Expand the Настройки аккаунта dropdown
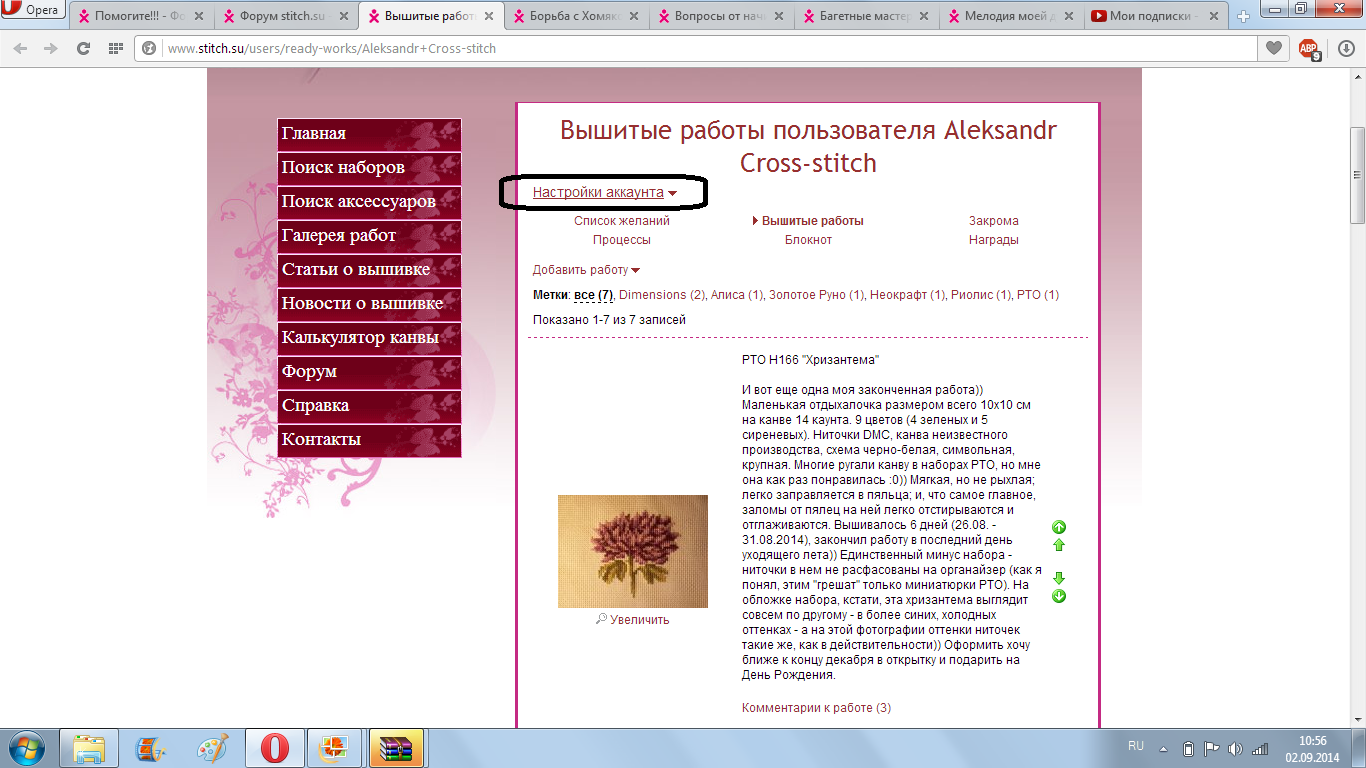The image size is (1366, 768). point(604,192)
